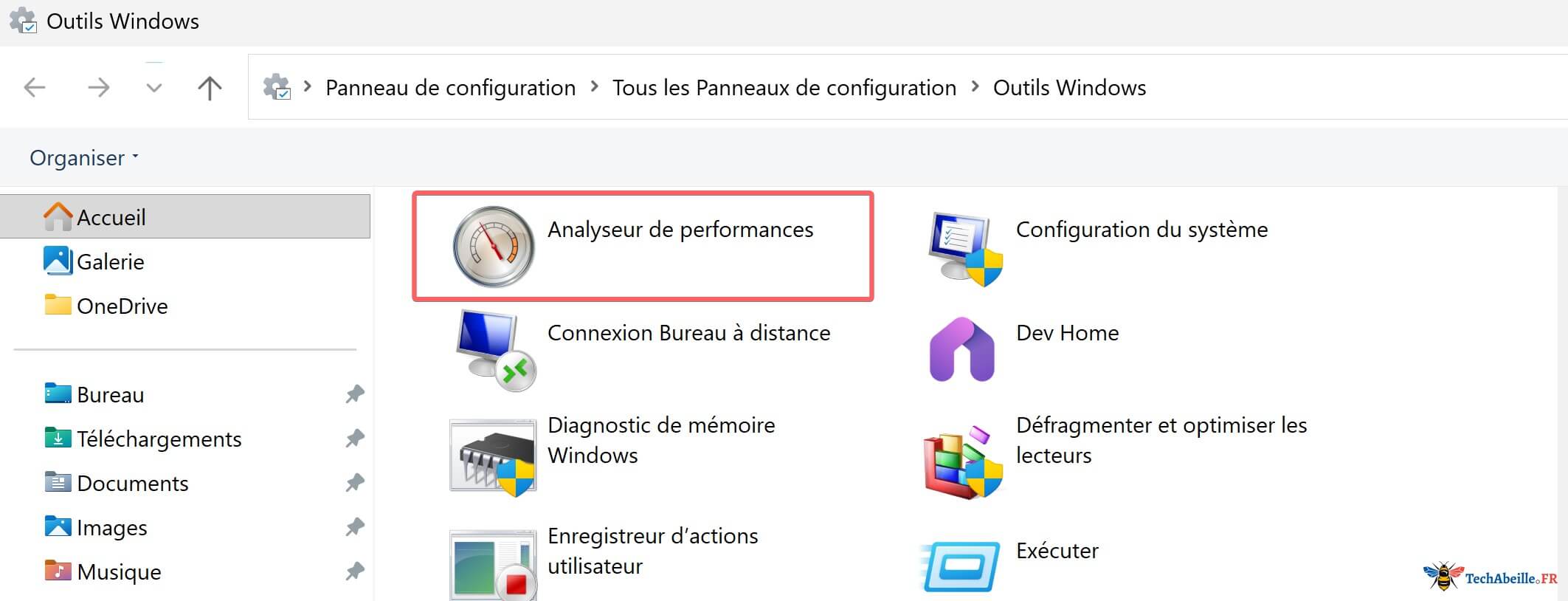This screenshot has width=1568, height=601.
Task: Navigate to Tous les Panneaux de configuration
Action: (784, 86)
